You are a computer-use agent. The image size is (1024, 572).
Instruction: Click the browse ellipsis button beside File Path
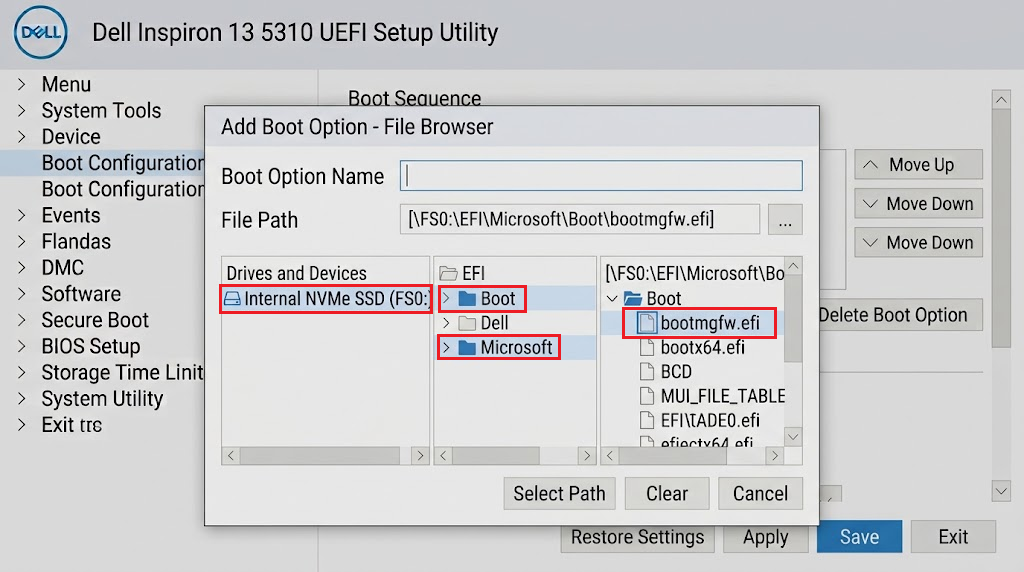(x=785, y=219)
